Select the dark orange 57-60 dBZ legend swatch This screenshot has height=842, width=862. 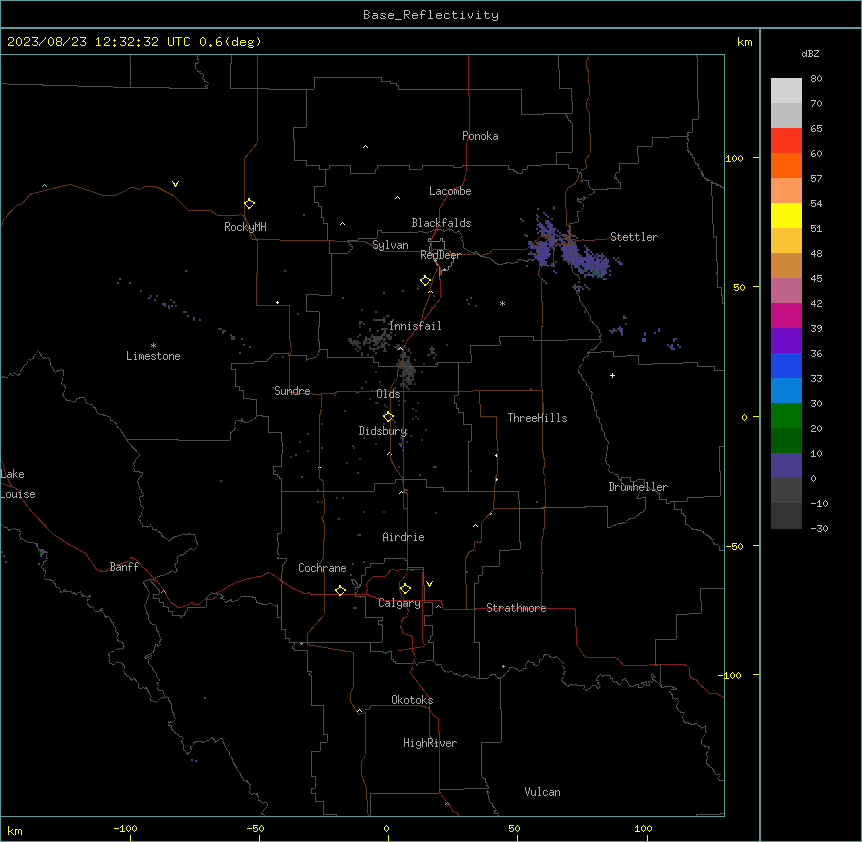(786, 165)
